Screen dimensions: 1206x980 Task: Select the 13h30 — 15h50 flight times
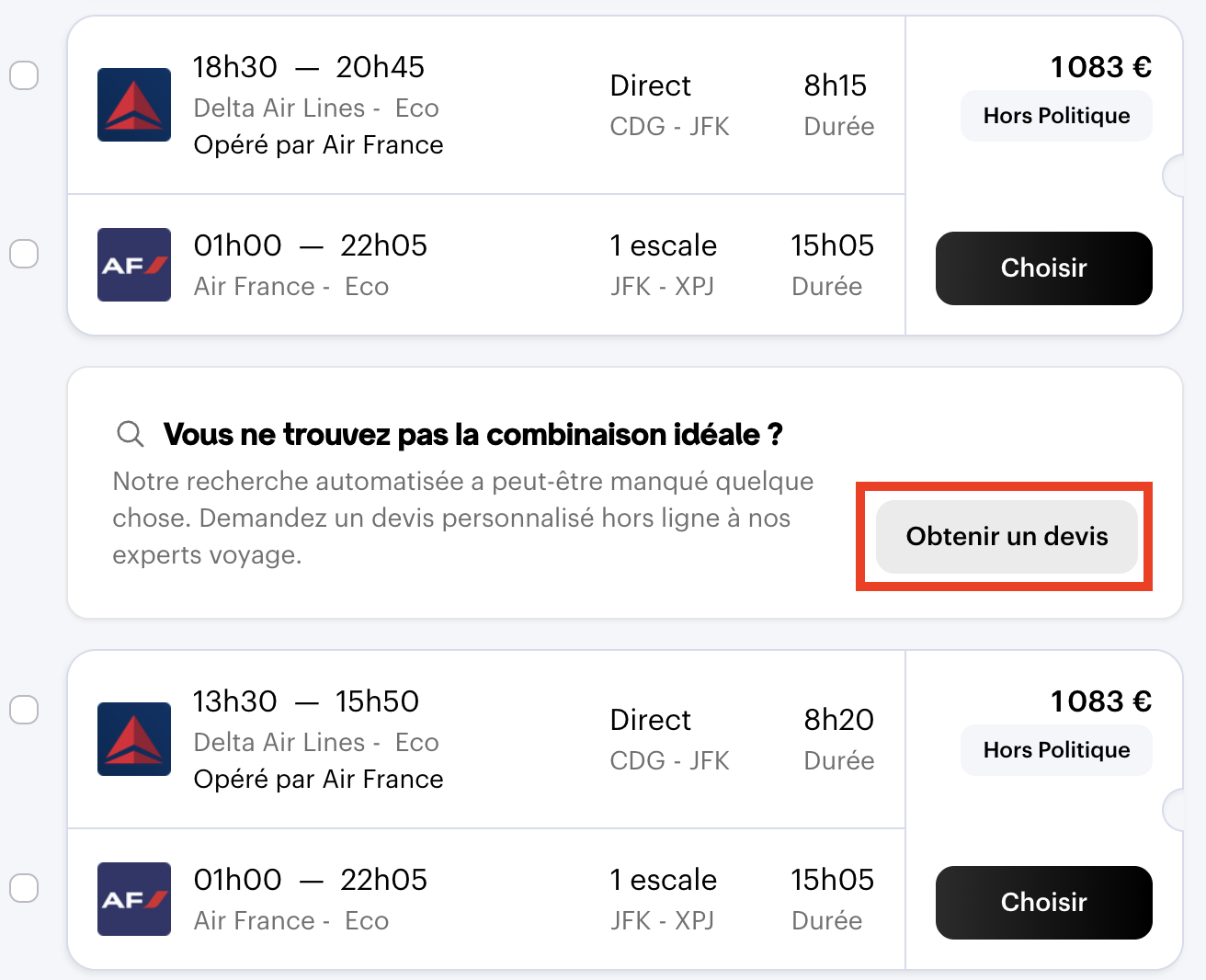pos(306,701)
